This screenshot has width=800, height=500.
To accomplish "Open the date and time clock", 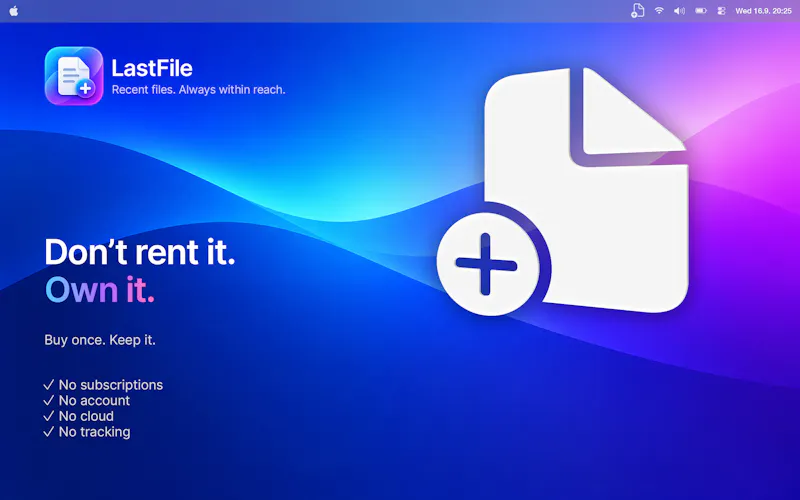I will click(x=763, y=11).
